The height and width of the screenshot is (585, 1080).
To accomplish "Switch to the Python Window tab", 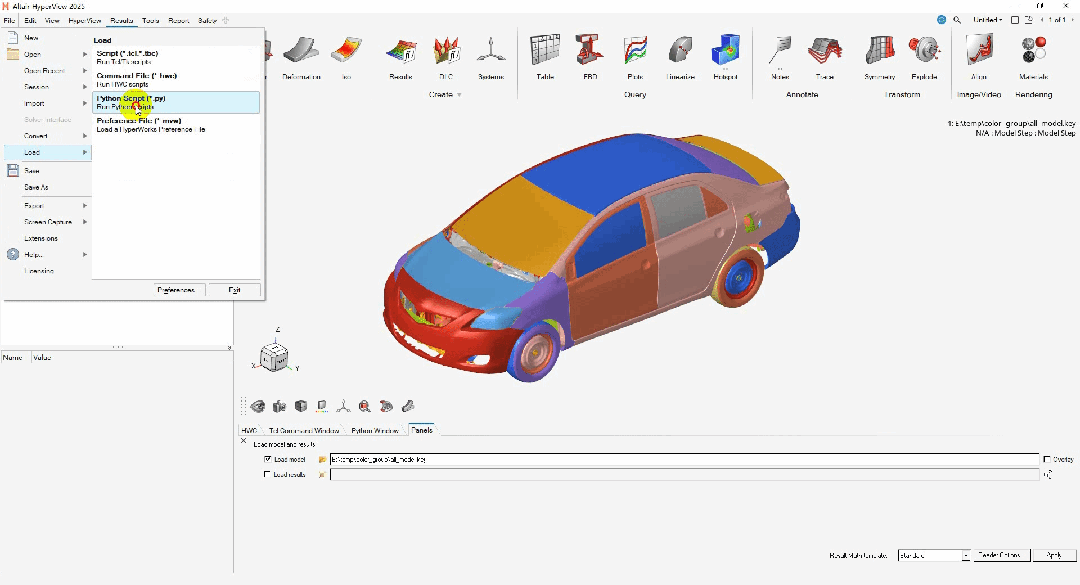I will [x=375, y=431].
